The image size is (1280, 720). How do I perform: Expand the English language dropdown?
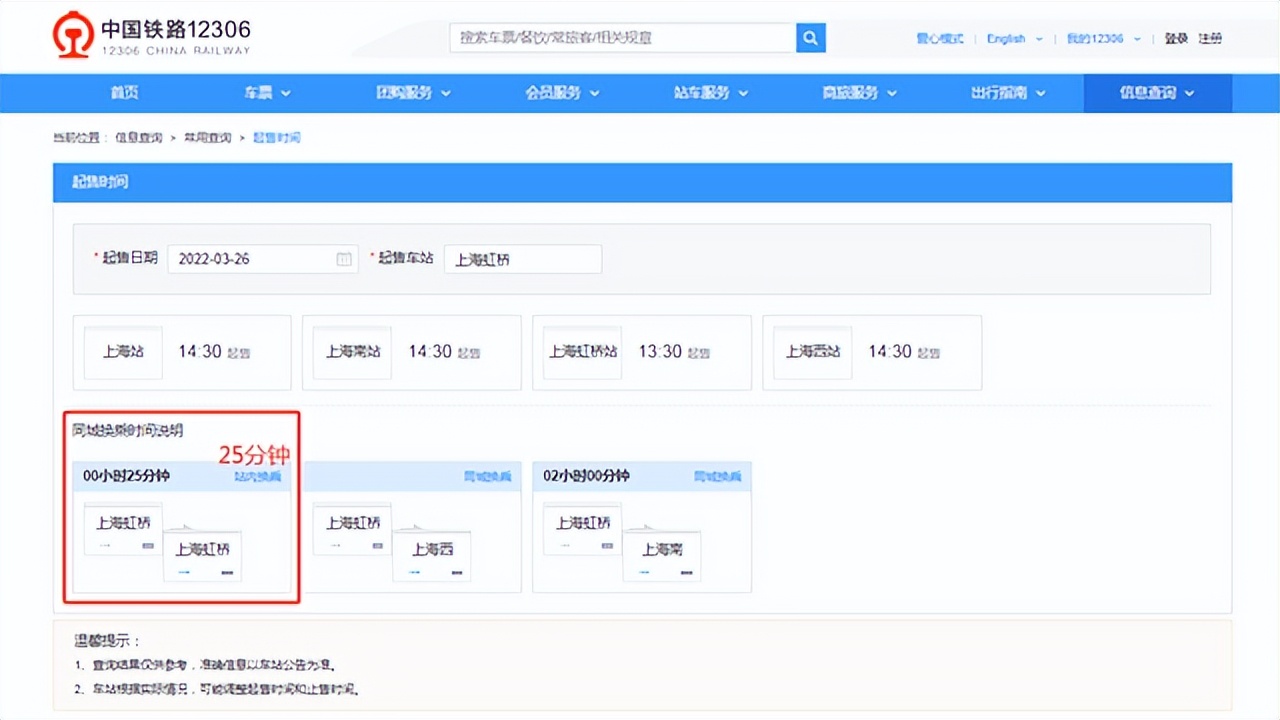[x=1007, y=38]
